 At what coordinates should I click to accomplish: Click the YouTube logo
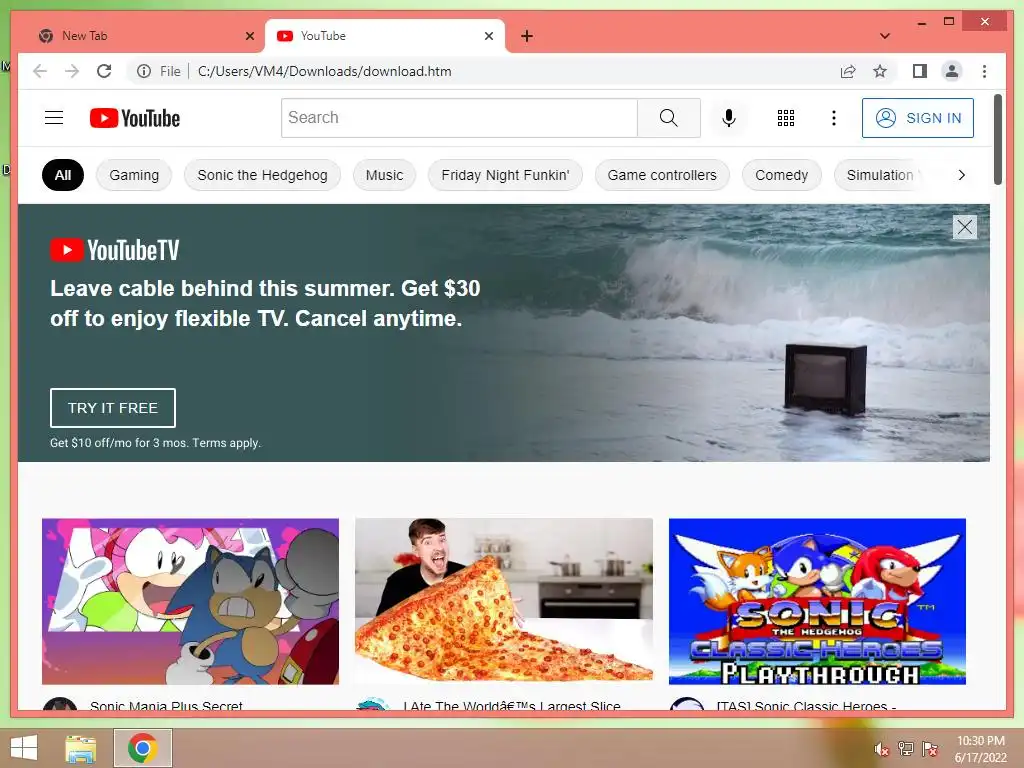tap(135, 118)
